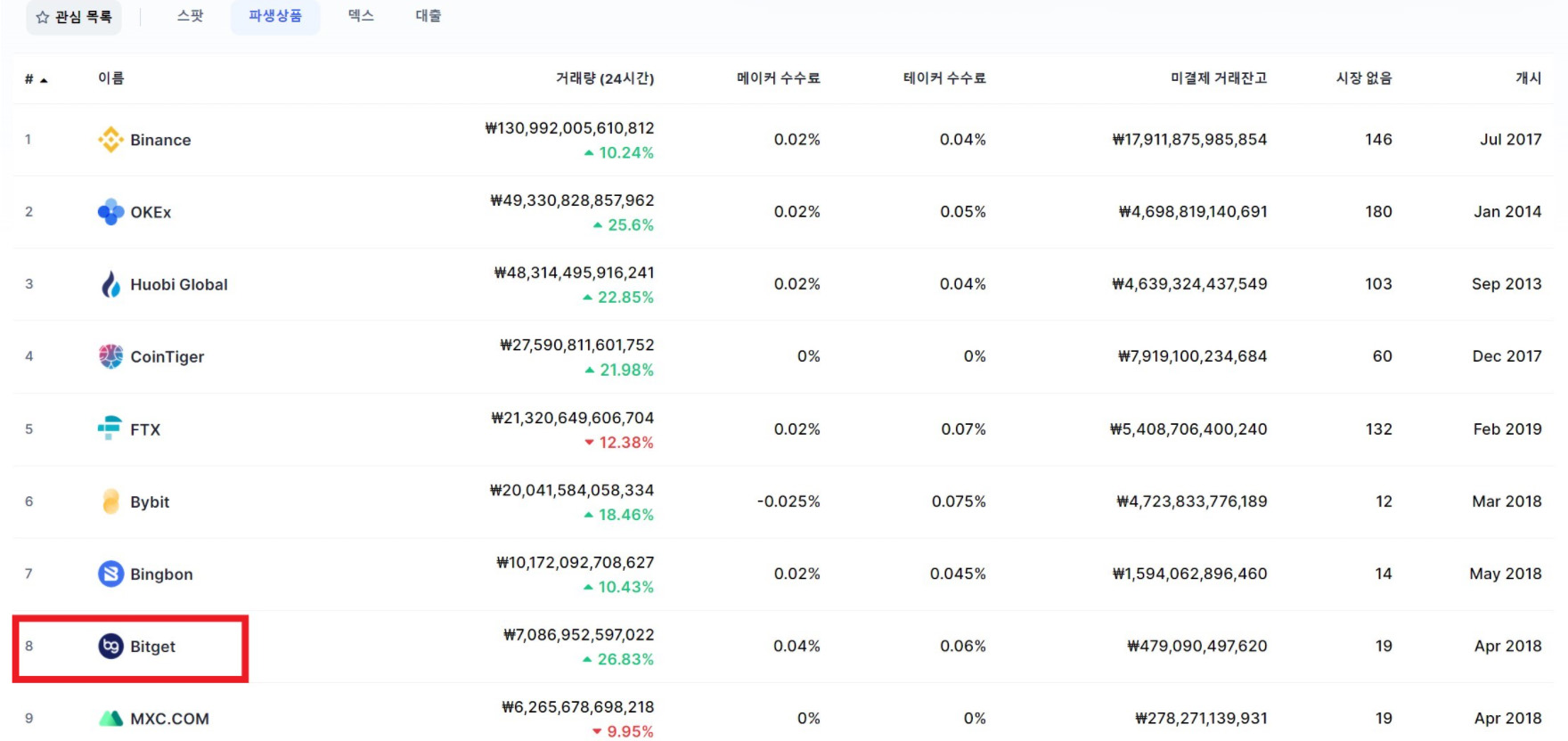Click Bitget open interest ₩479,090,497,620
The width and height of the screenshot is (1568, 741).
1197,646
